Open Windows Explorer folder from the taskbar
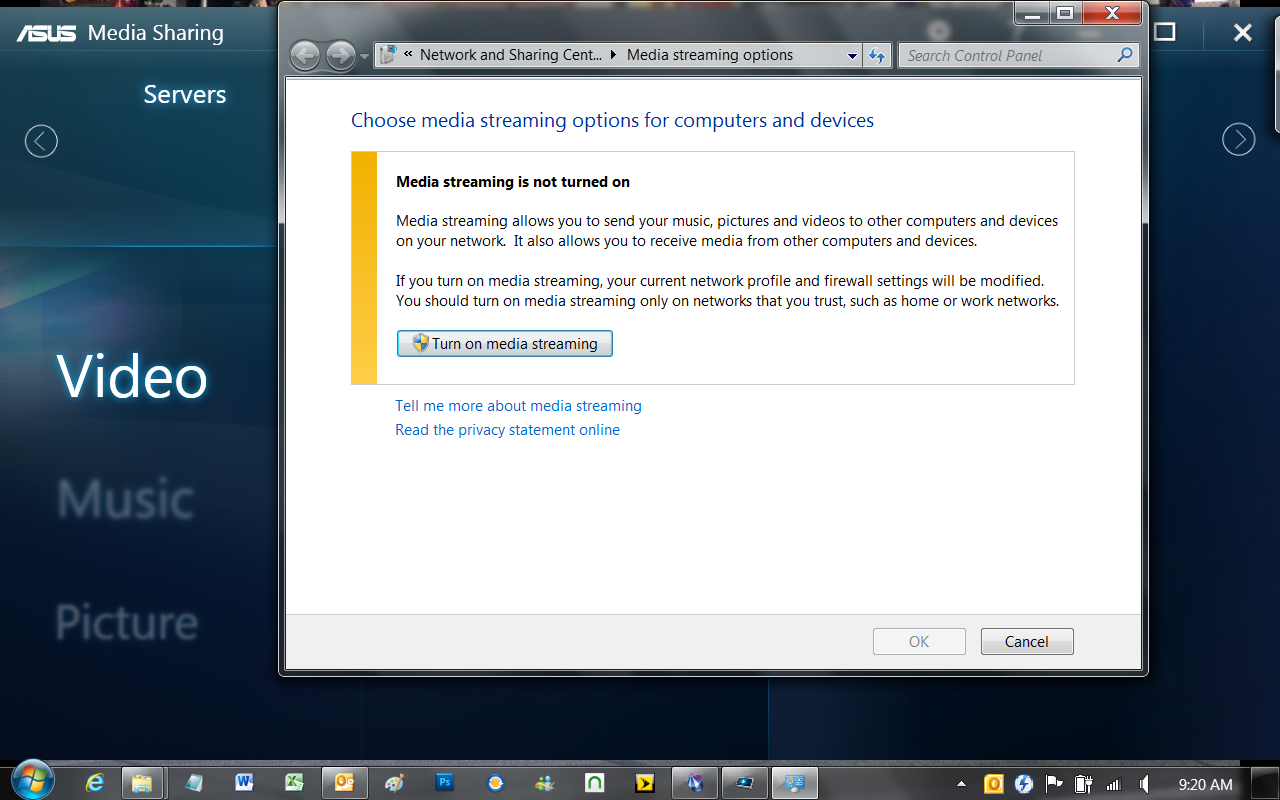The width and height of the screenshot is (1280, 800). pyautogui.click(x=142, y=783)
